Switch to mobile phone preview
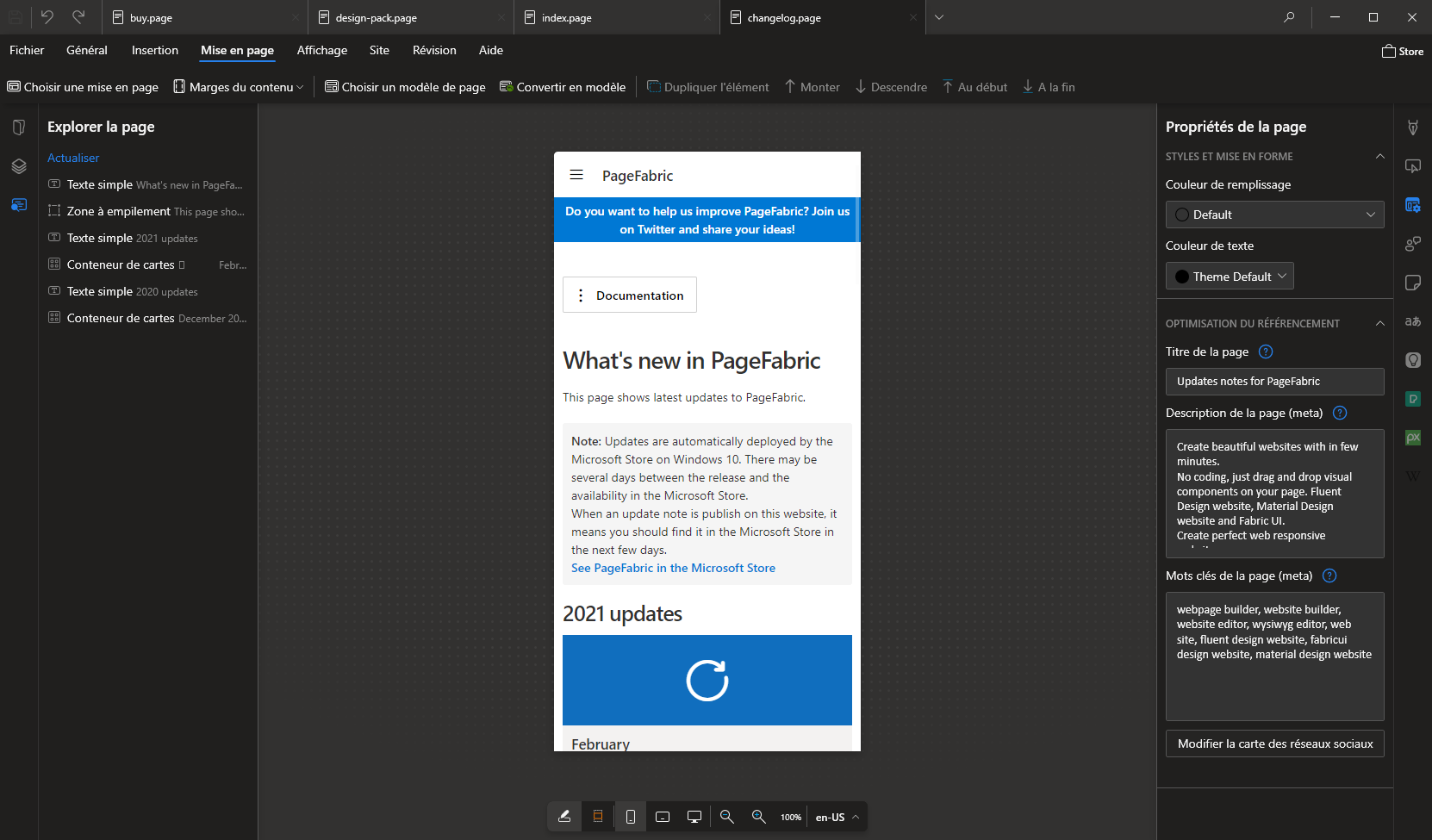This screenshot has height=840, width=1432. coord(631,817)
